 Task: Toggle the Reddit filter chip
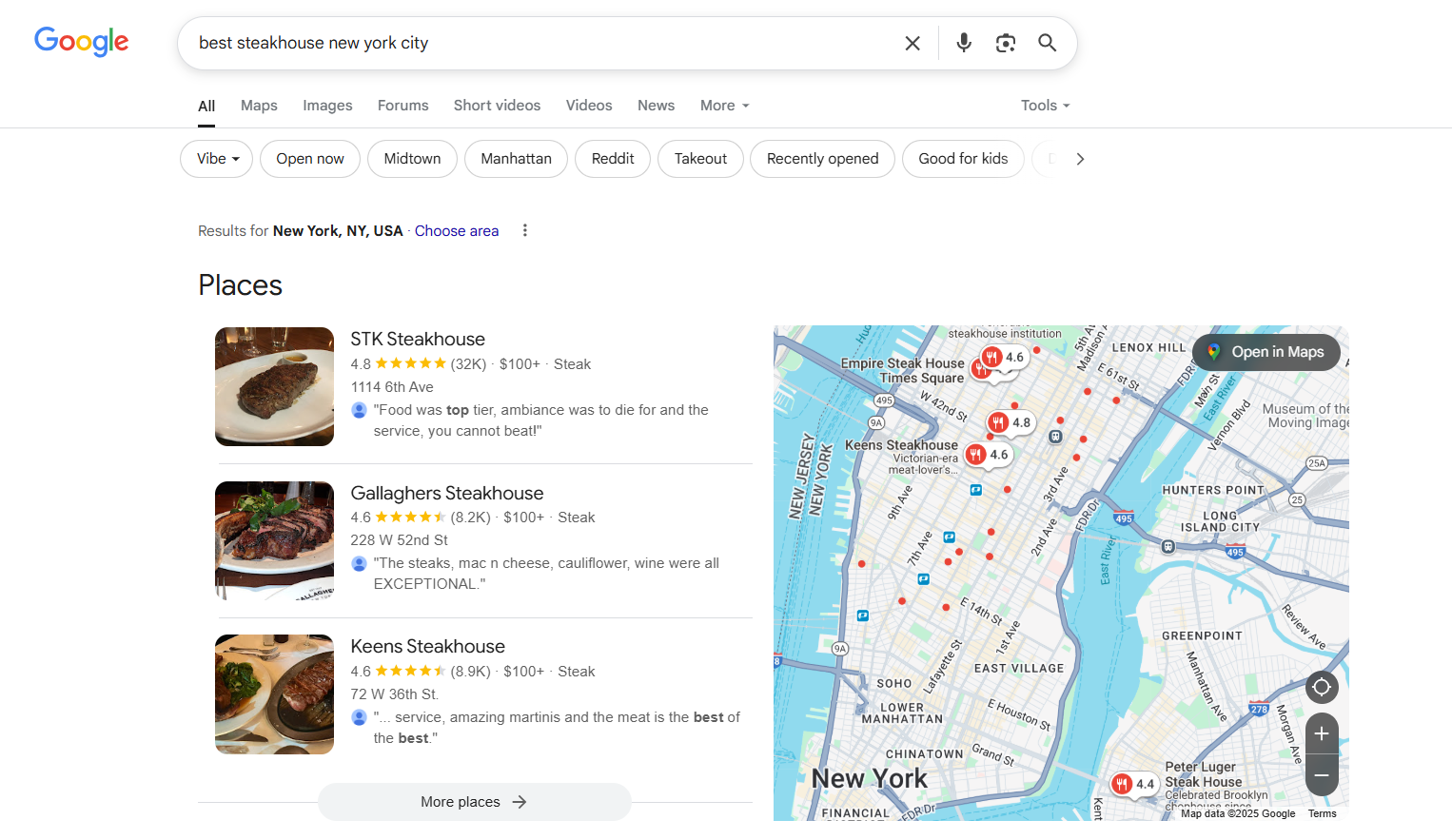[613, 159]
